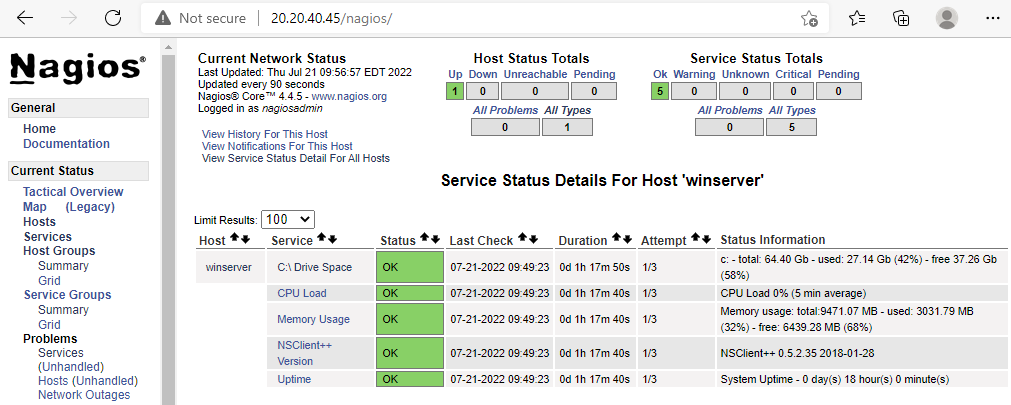Filter services by Warning header
1011x405 pixels.
click(694, 75)
